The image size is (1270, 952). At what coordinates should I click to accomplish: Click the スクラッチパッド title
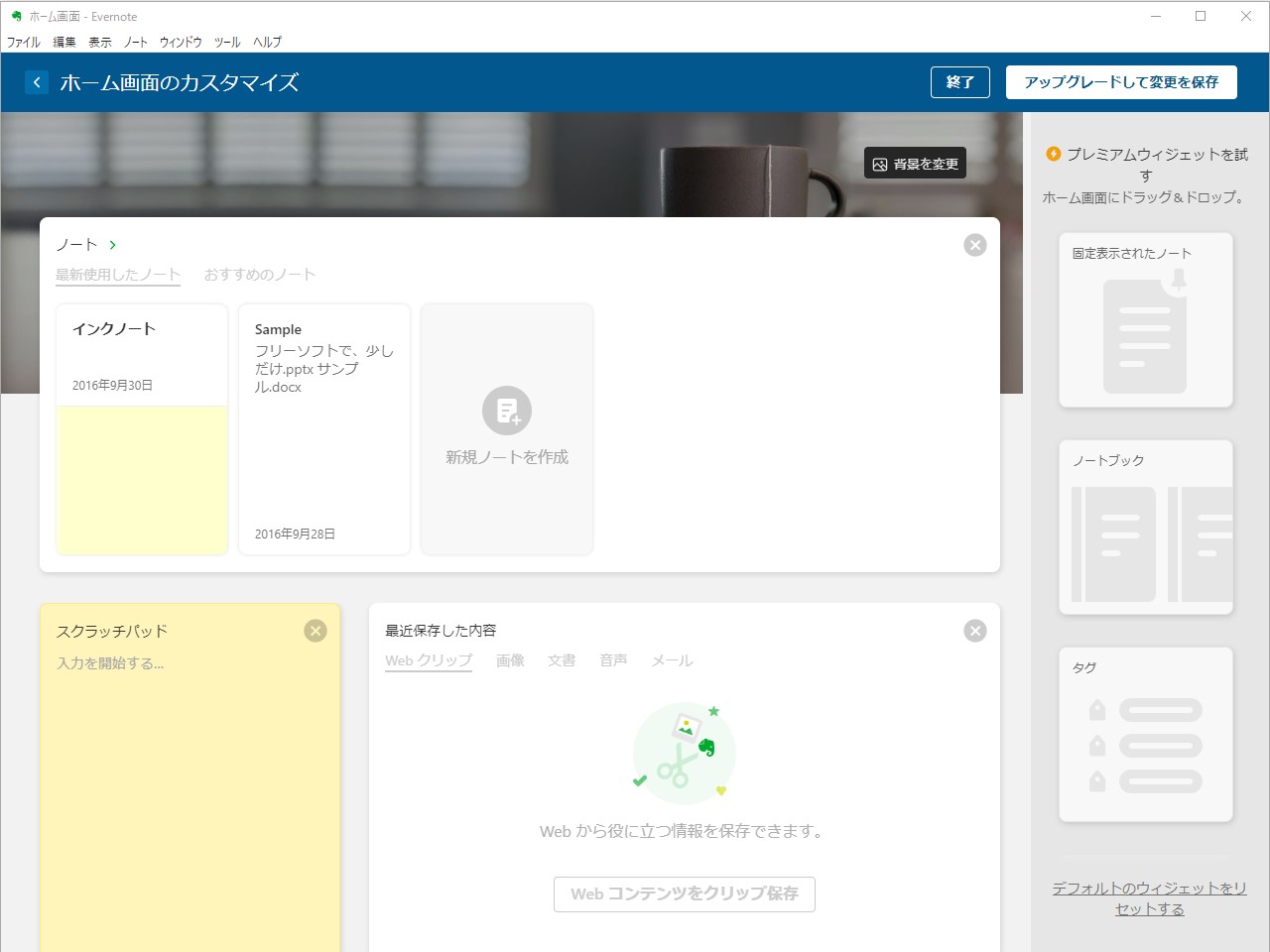pos(112,631)
